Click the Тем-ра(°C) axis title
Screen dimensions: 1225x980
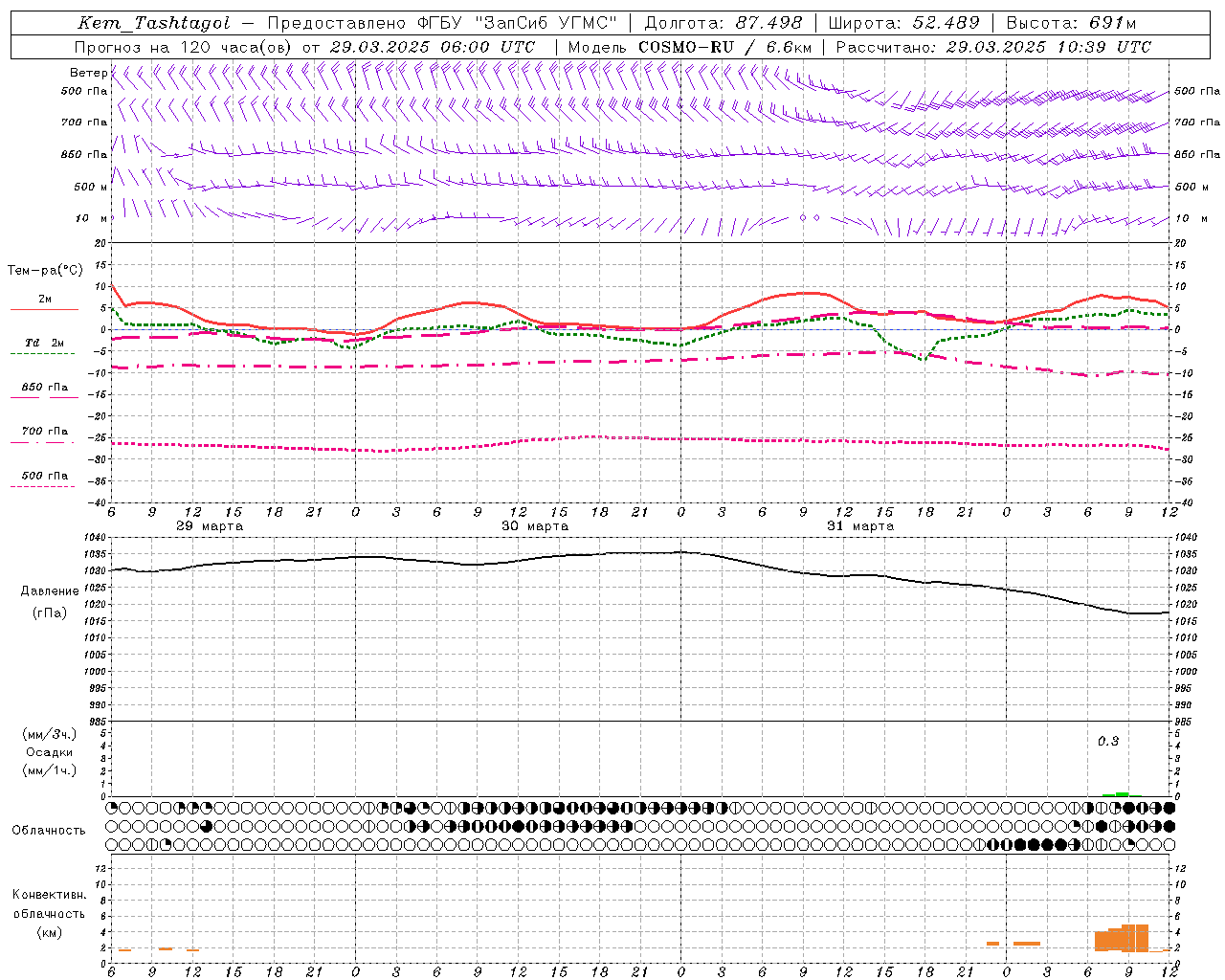pos(45,271)
